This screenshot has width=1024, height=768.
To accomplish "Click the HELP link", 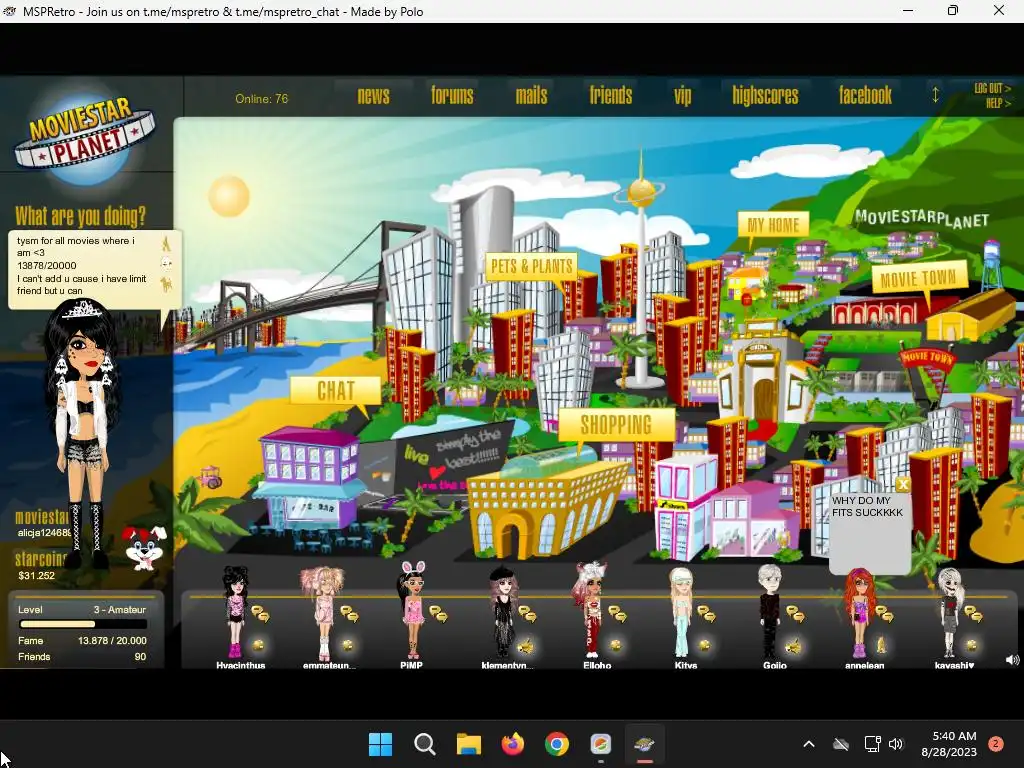I will click(999, 103).
